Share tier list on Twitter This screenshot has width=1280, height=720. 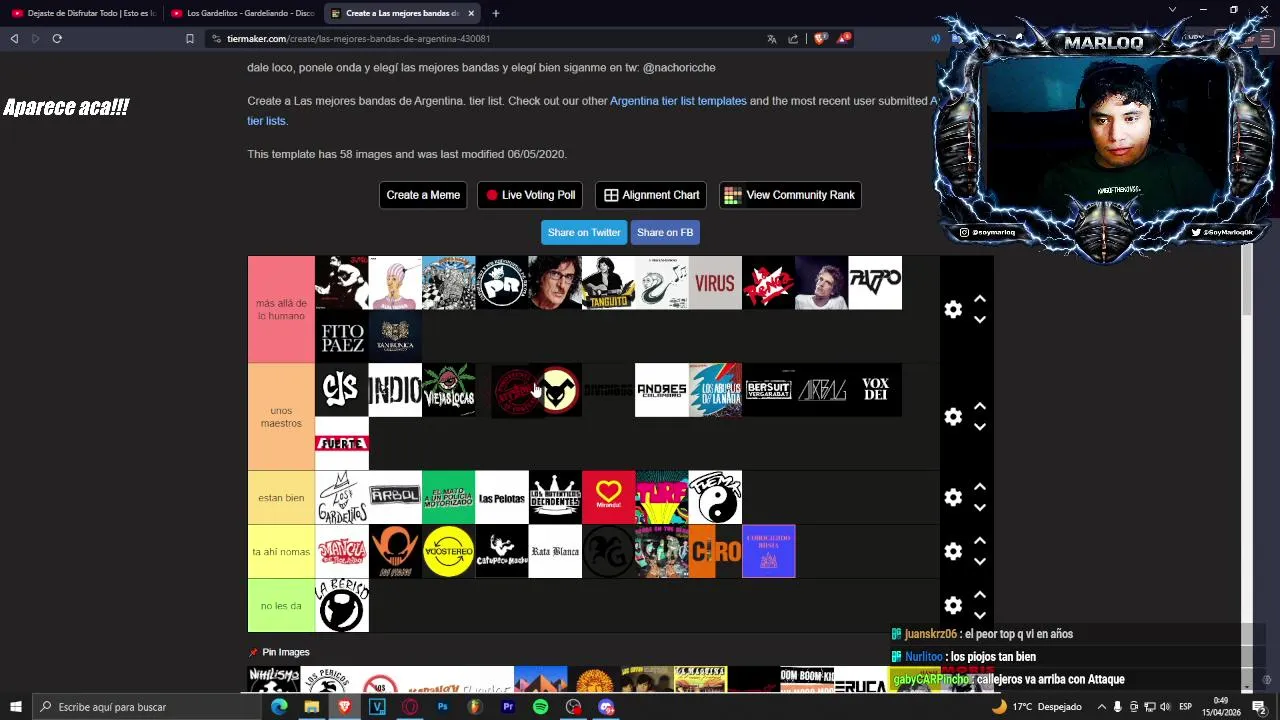click(584, 232)
